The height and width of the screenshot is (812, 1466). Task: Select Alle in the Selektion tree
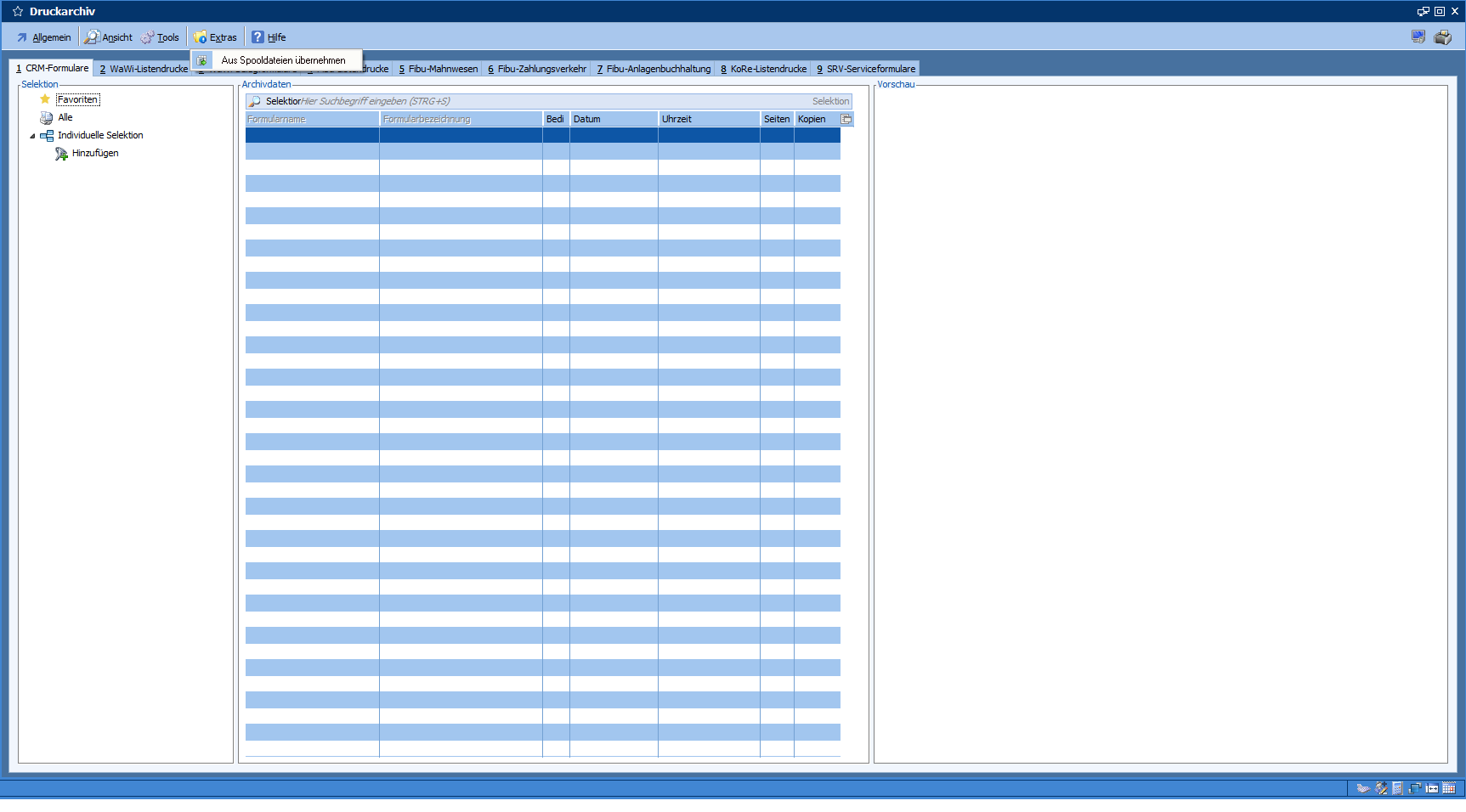coord(65,118)
